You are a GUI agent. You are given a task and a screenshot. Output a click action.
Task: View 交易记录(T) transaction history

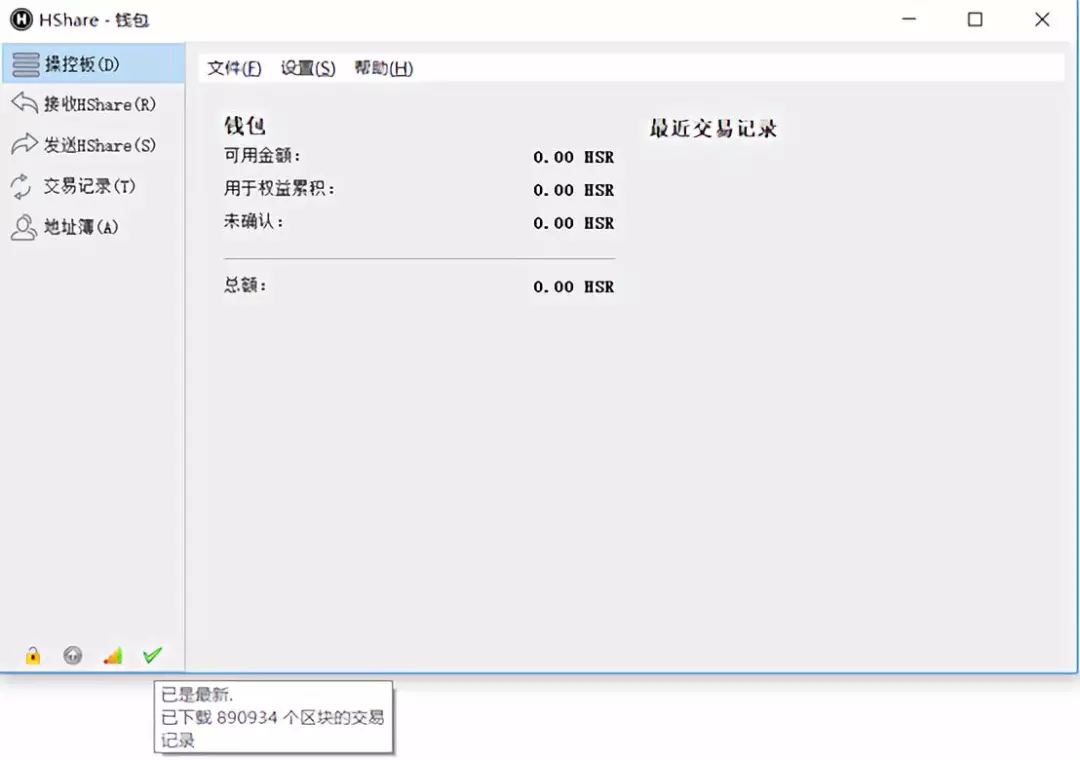pos(93,186)
